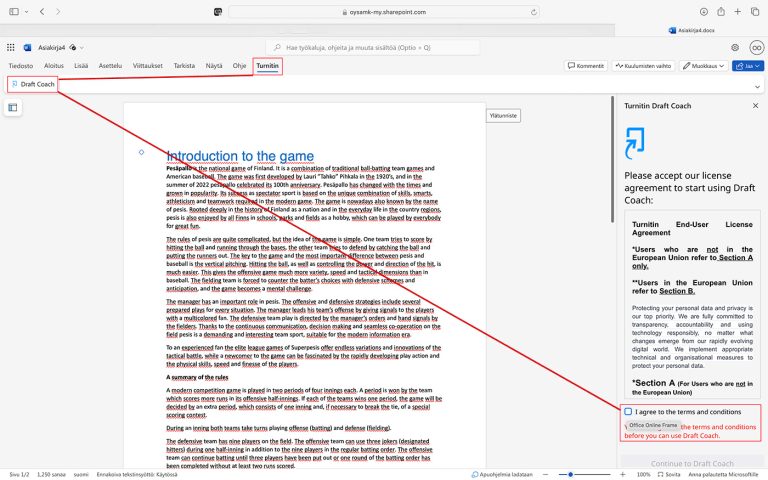Image resolution: width=768 pixels, height=480 pixels.
Task: Click the Kommentit button
Action: coord(586,66)
